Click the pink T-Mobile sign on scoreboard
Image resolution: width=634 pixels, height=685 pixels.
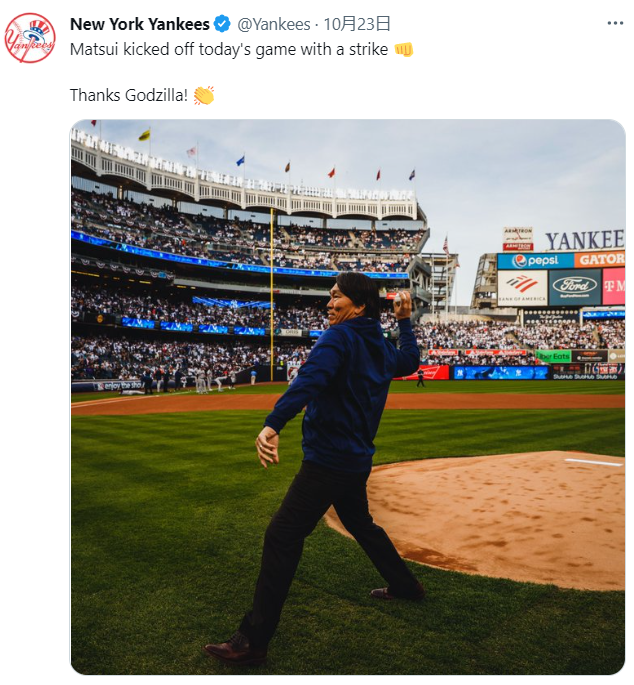coord(613,287)
